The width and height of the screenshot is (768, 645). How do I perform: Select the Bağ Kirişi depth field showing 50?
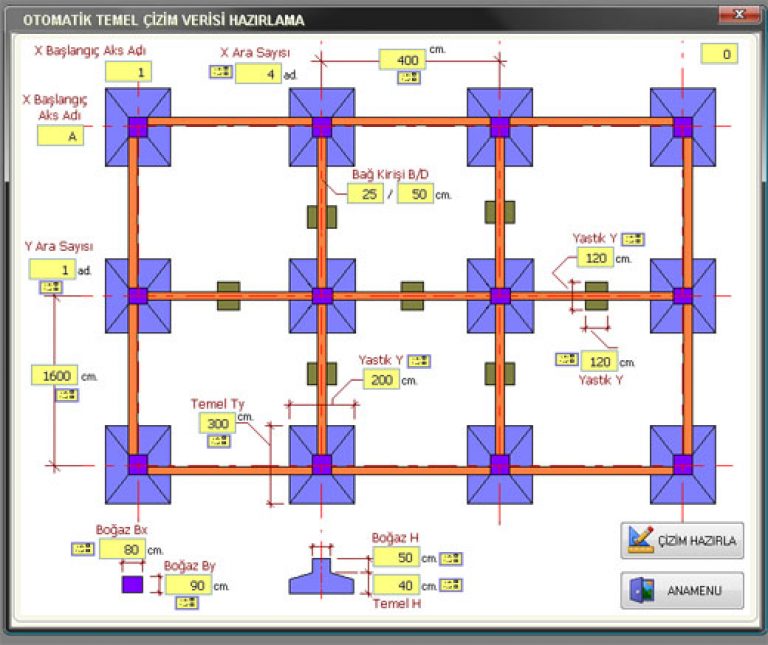coord(415,194)
